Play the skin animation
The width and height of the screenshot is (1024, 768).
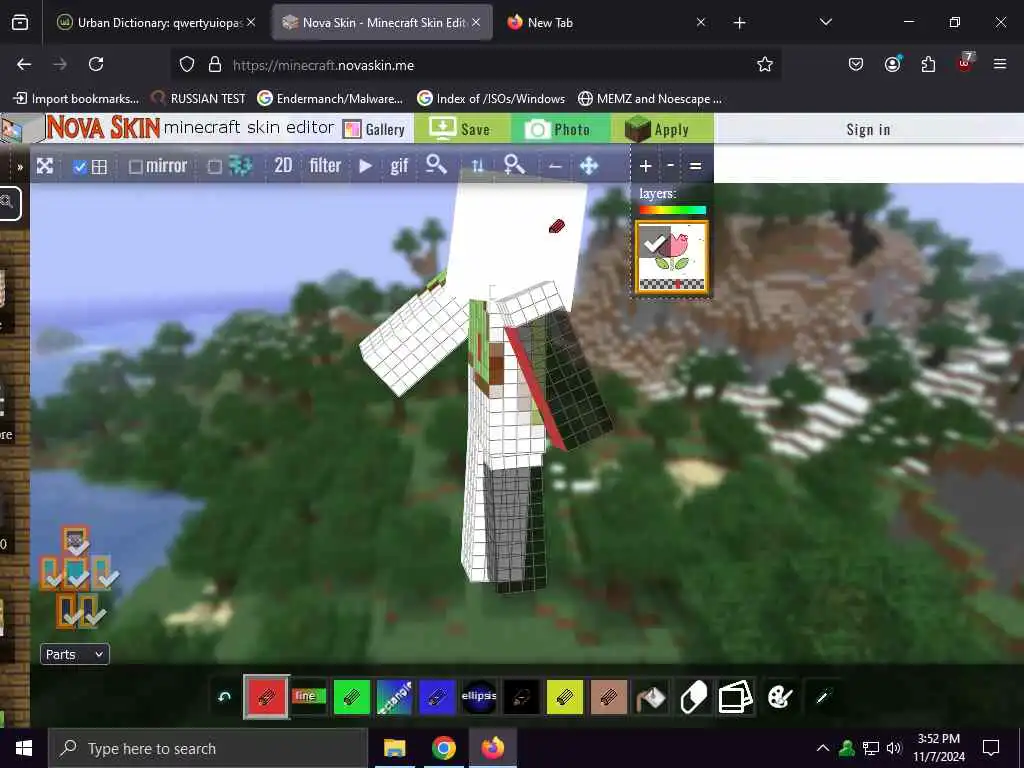[x=366, y=166]
